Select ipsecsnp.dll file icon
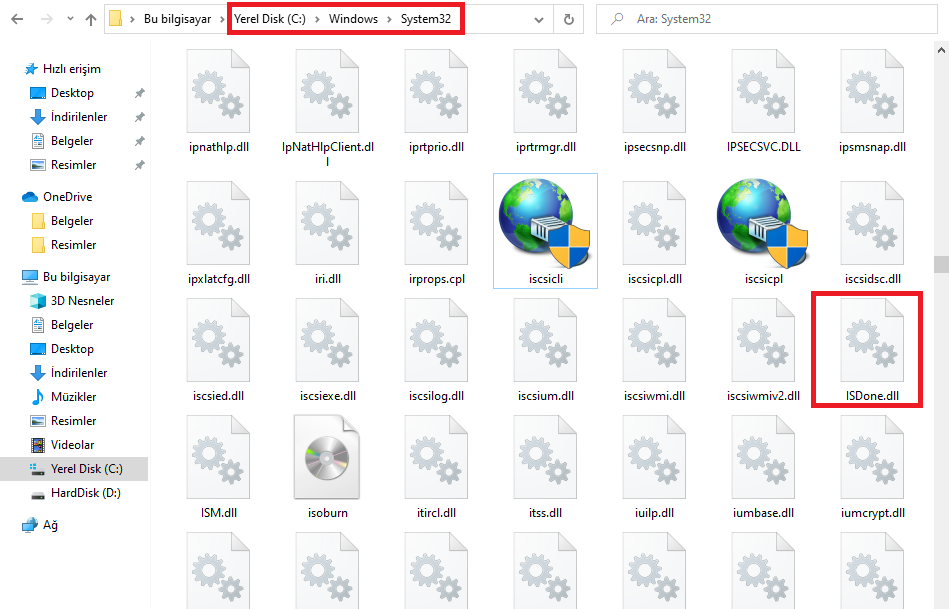The height and width of the screenshot is (609, 949). (x=654, y=91)
